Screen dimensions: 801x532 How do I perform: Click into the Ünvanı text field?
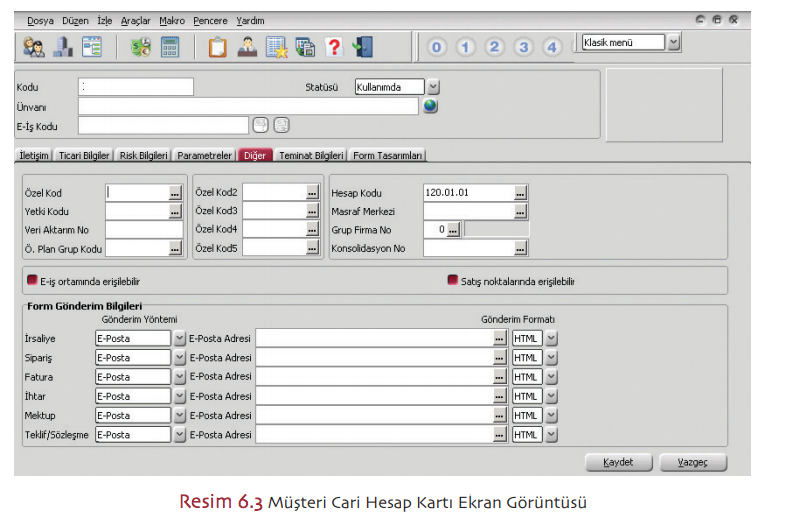click(247, 106)
